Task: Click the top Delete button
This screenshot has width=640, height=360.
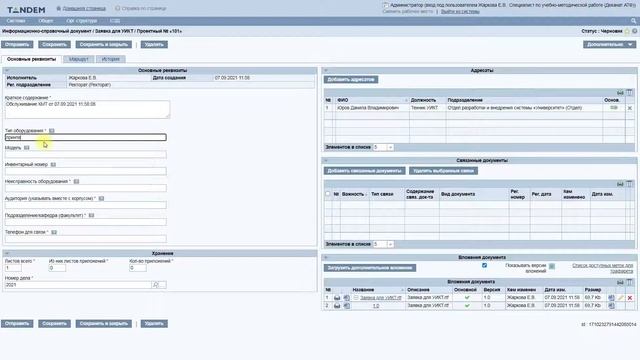Action: [x=154, y=44]
